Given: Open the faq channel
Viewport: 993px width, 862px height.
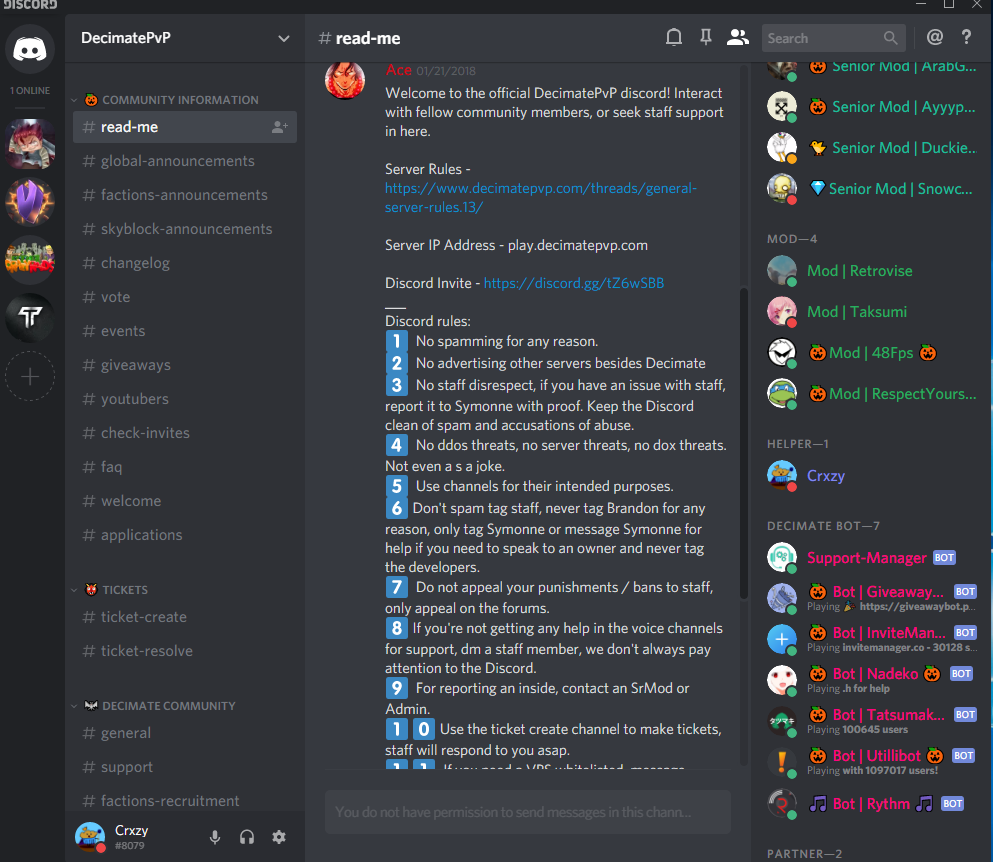Looking at the screenshot, I should coord(185,467).
